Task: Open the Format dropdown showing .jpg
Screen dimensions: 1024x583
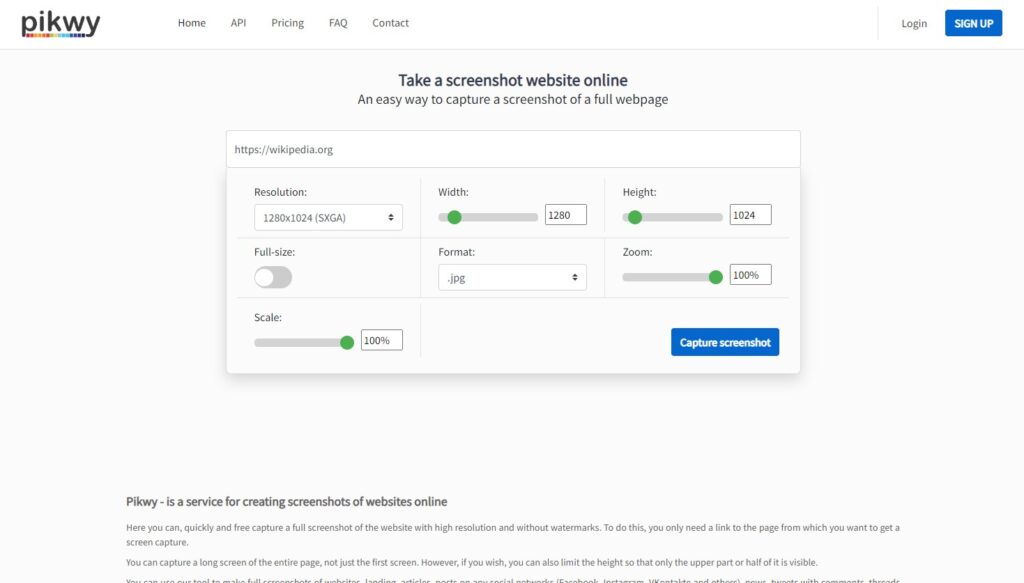Action: 512,277
